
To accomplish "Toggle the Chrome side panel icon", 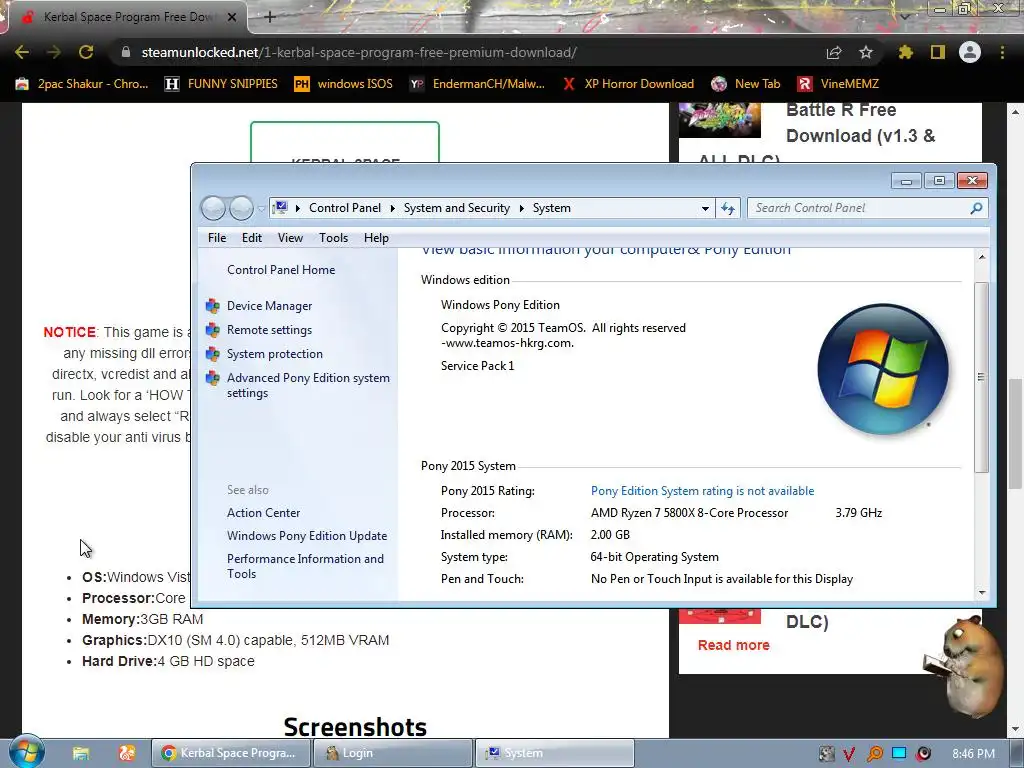I will tap(938, 52).
